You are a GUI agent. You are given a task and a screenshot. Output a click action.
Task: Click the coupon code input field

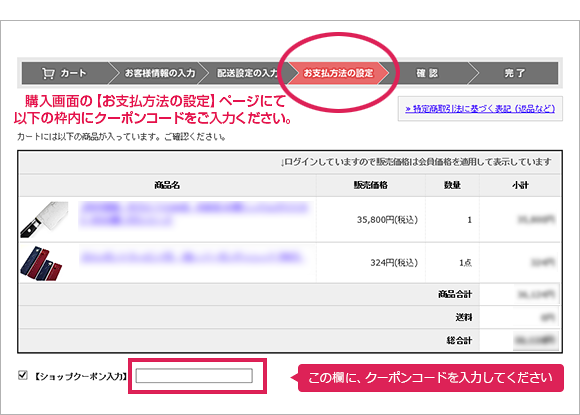194,376
